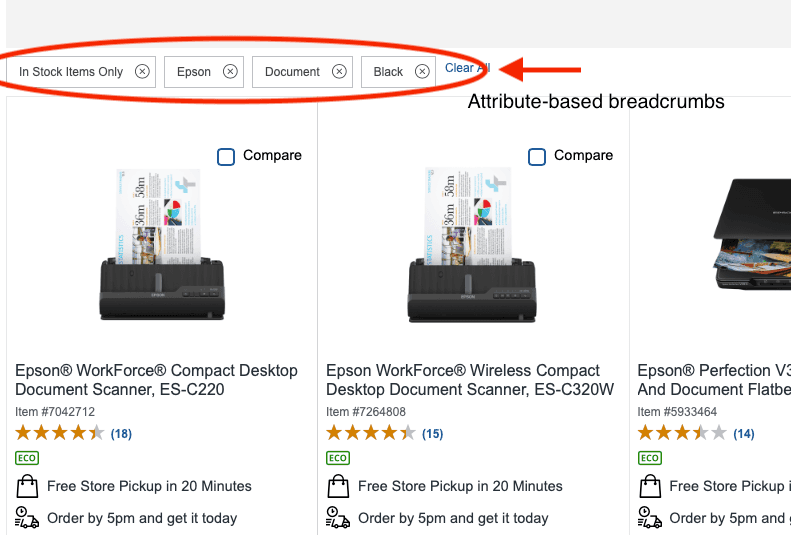The height and width of the screenshot is (535, 791).
Task: Remove the Epson brand filter chip
Action: coord(230,72)
